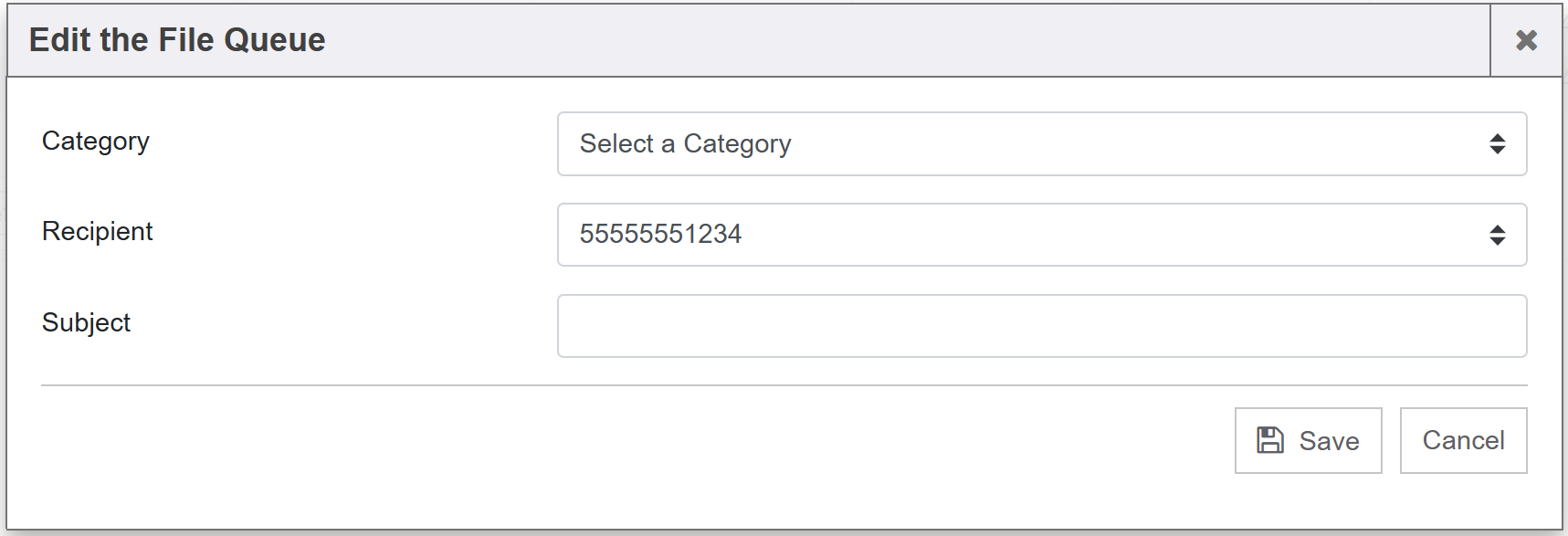Close the Edit the File Queue dialog
The width and height of the screenshot is (1568, 536).
pyautogui.click(x=1526, y=40)
